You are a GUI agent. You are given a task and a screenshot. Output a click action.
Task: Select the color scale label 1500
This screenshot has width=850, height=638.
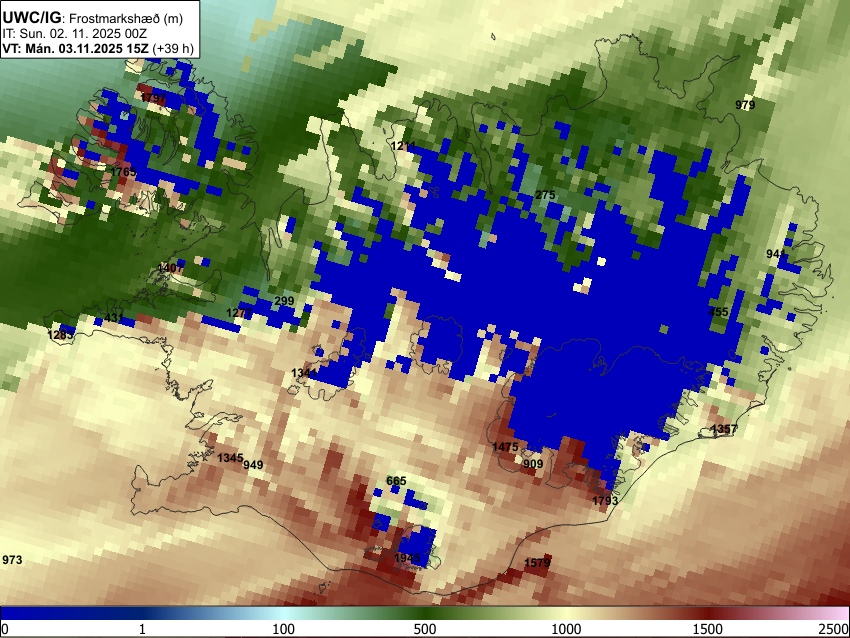click(x=708, y=629)
